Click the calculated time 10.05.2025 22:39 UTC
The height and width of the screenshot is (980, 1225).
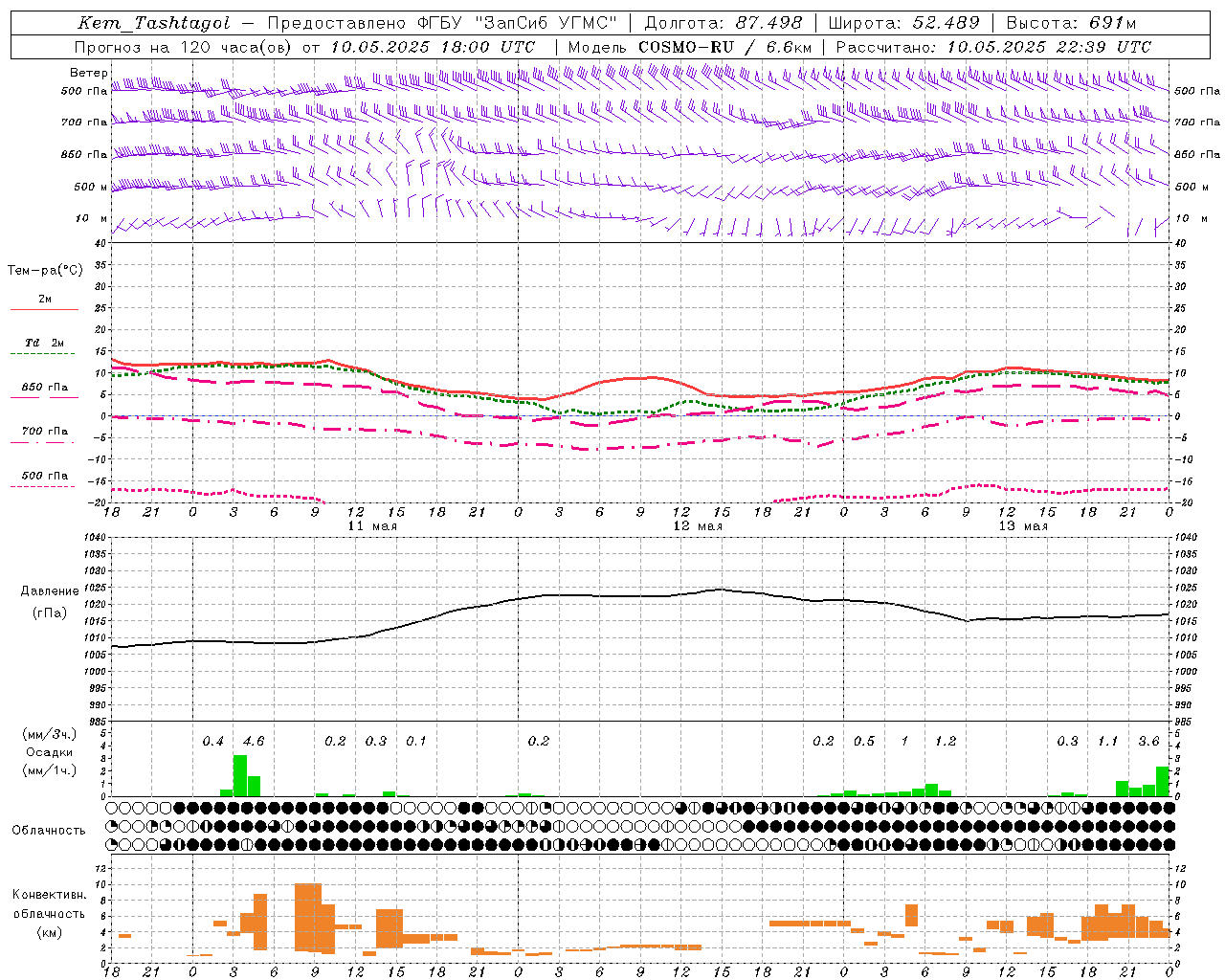pyautogui.click(x=1049, y=47)
